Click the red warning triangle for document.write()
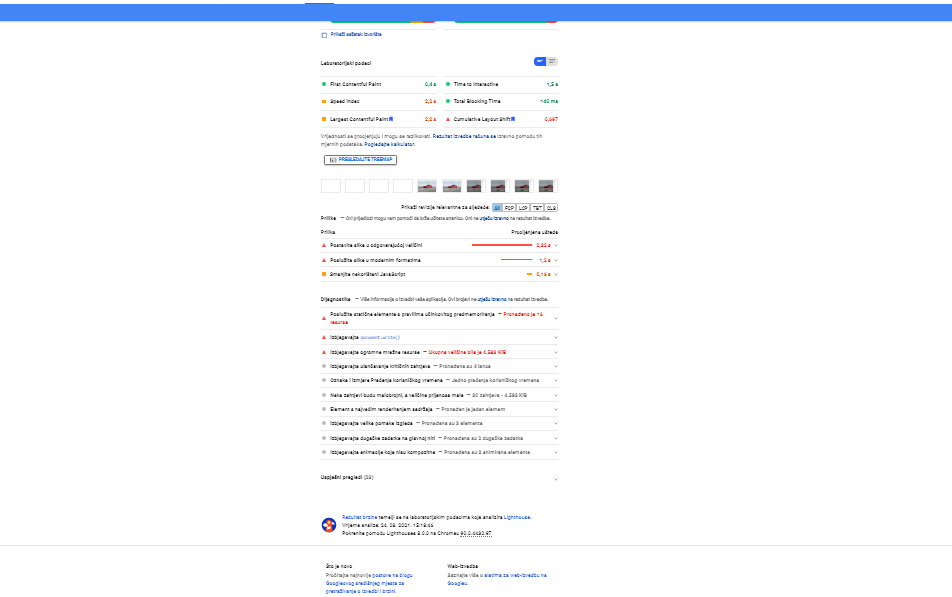This screenshot has height=597, width=952. point(324,338)
